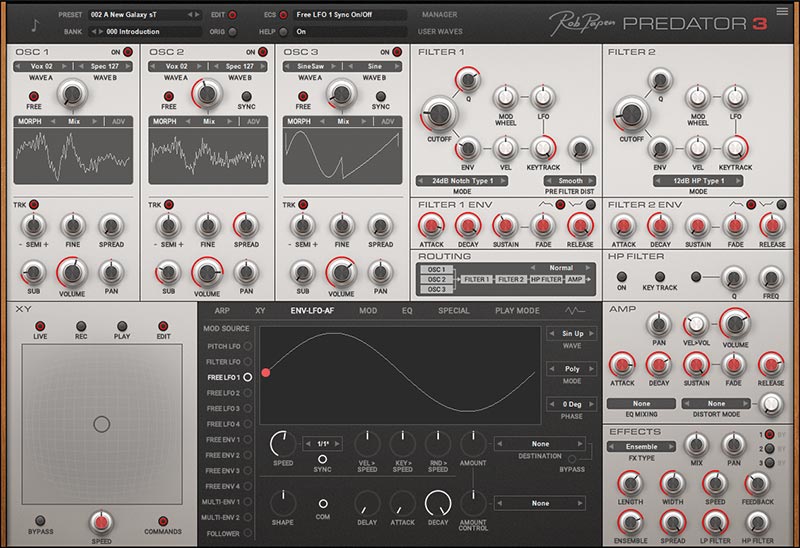Screen dimensions: 800x548
Task: Click the musical note icon in header
Action: (35, 25)
